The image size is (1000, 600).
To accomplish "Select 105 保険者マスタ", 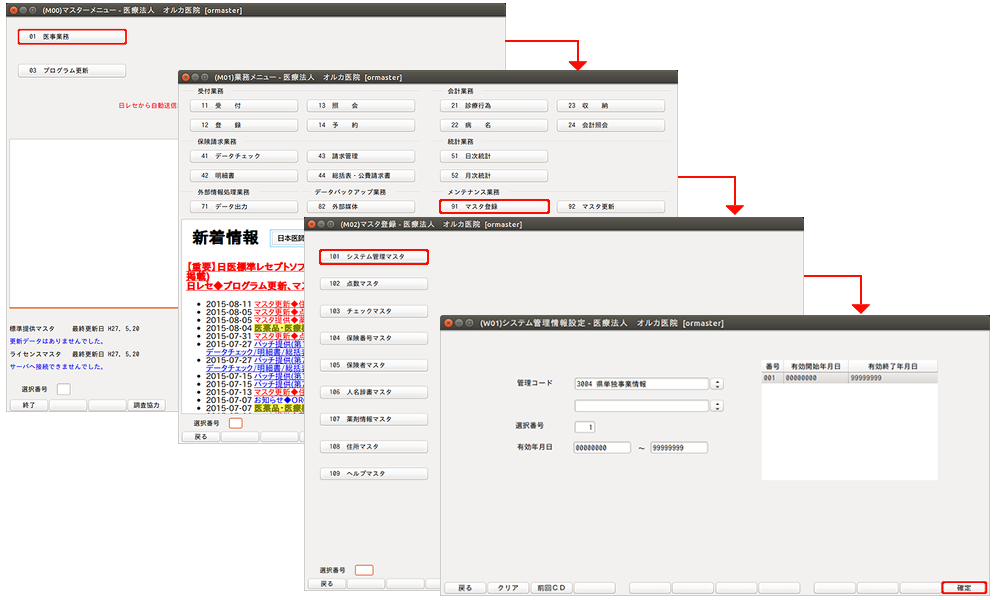I will click(374, 365).
